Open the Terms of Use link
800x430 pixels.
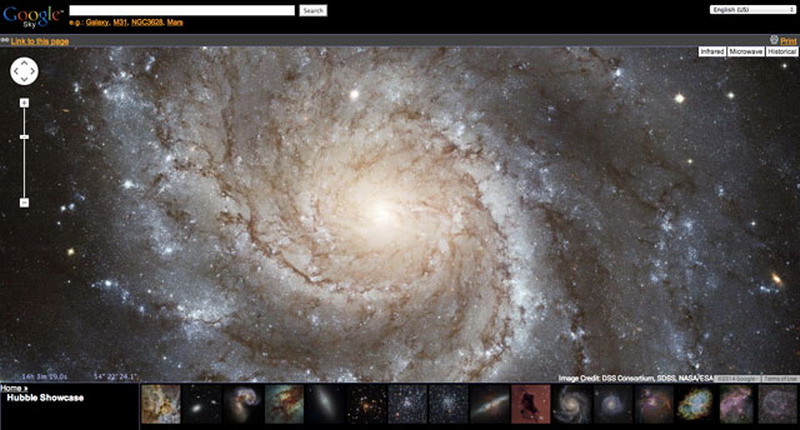tap(780, 378)
